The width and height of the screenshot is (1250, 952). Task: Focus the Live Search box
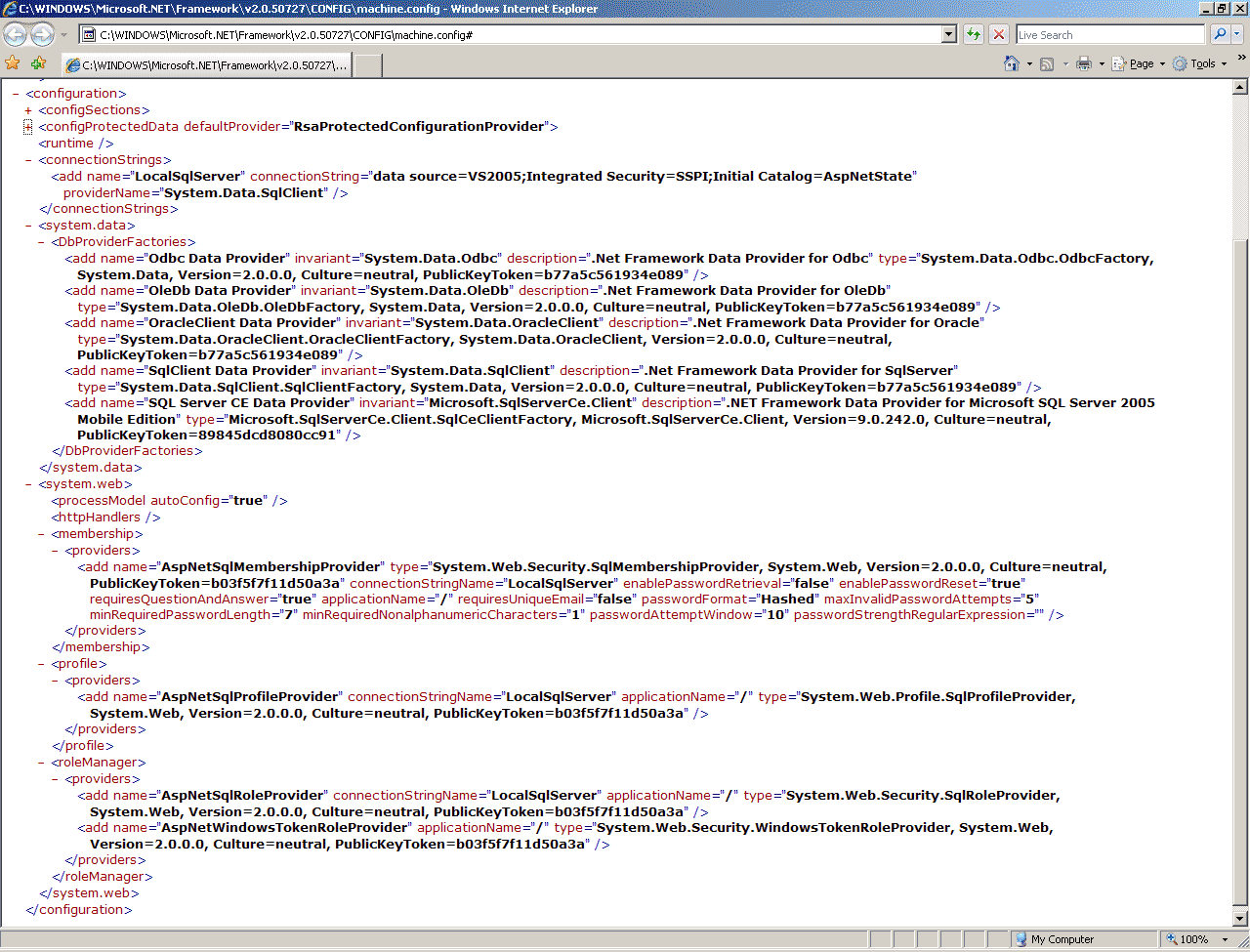(x=1110, y=35)
